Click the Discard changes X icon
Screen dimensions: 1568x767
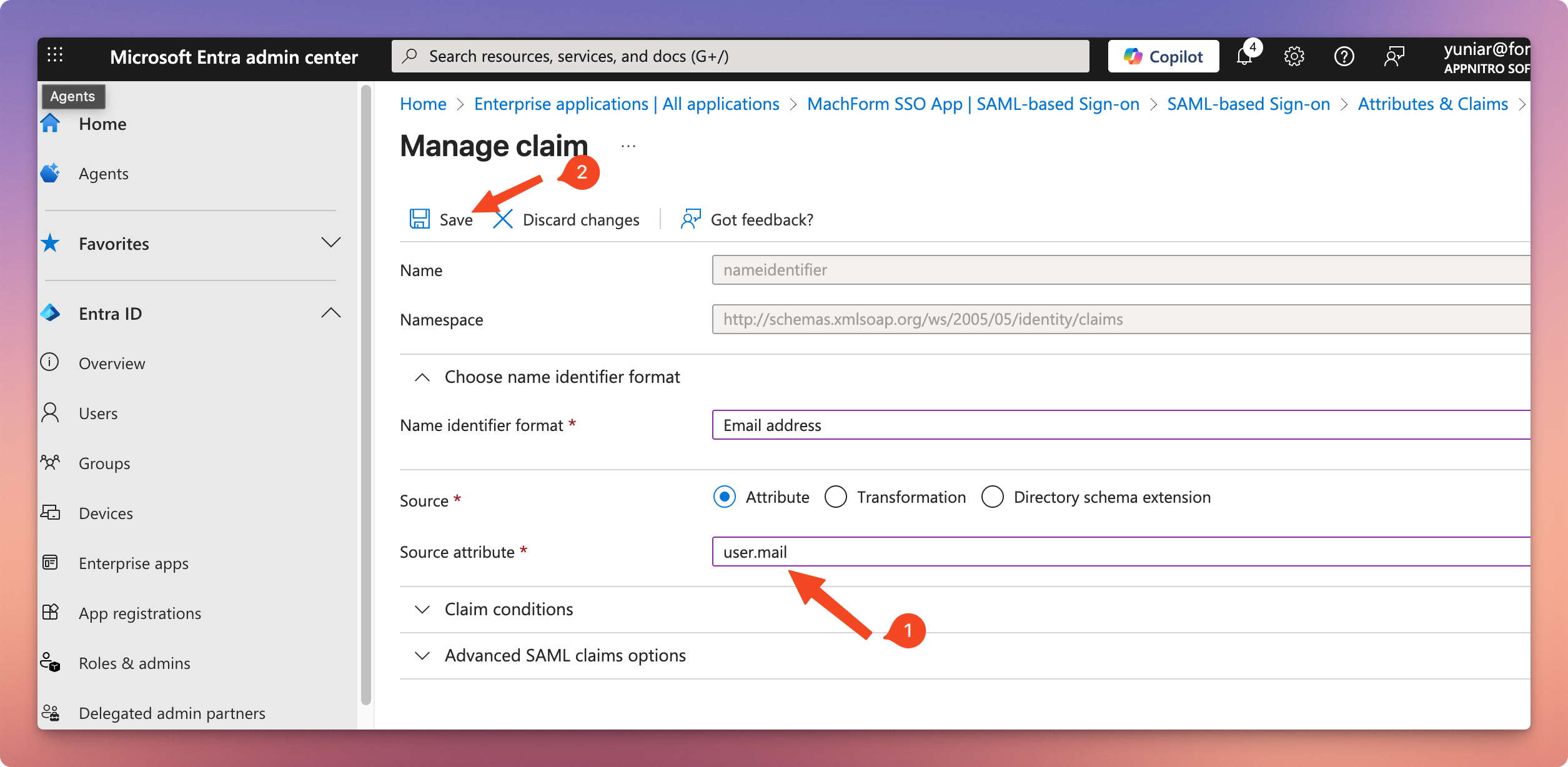(503, 219)
